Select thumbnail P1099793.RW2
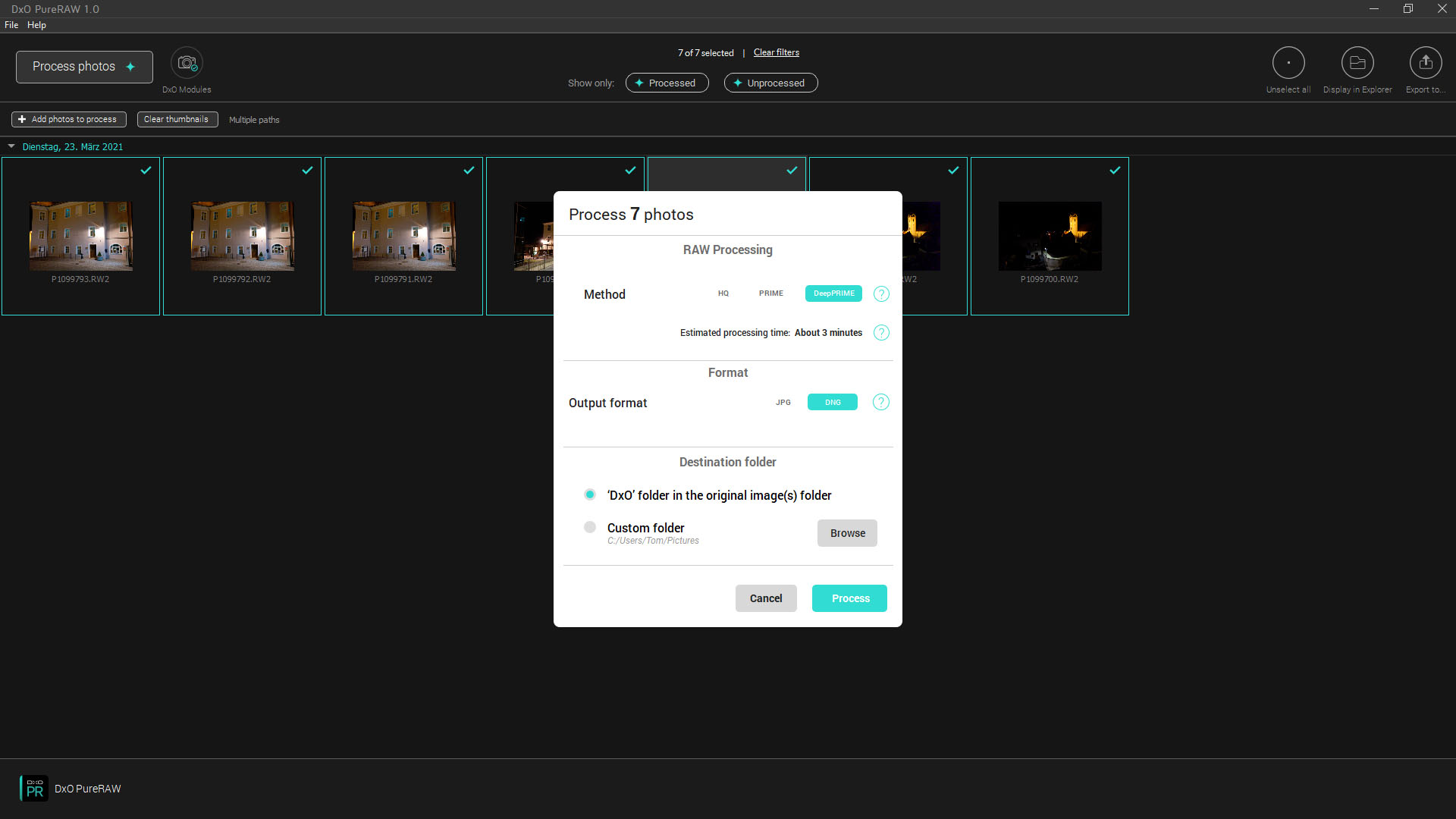The image size is (1456, 819). pos(80,236)
